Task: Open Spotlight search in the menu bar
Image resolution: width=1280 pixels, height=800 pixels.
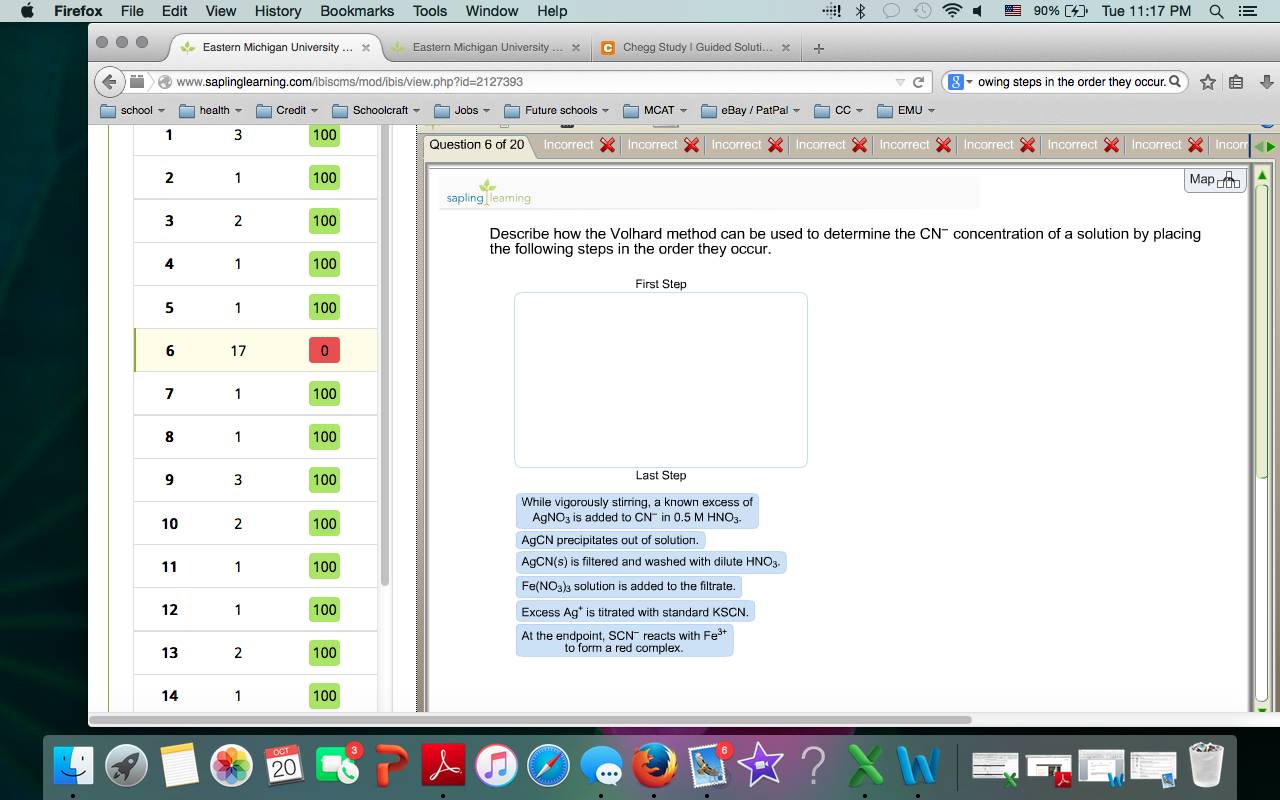Action: [1214, 11]
